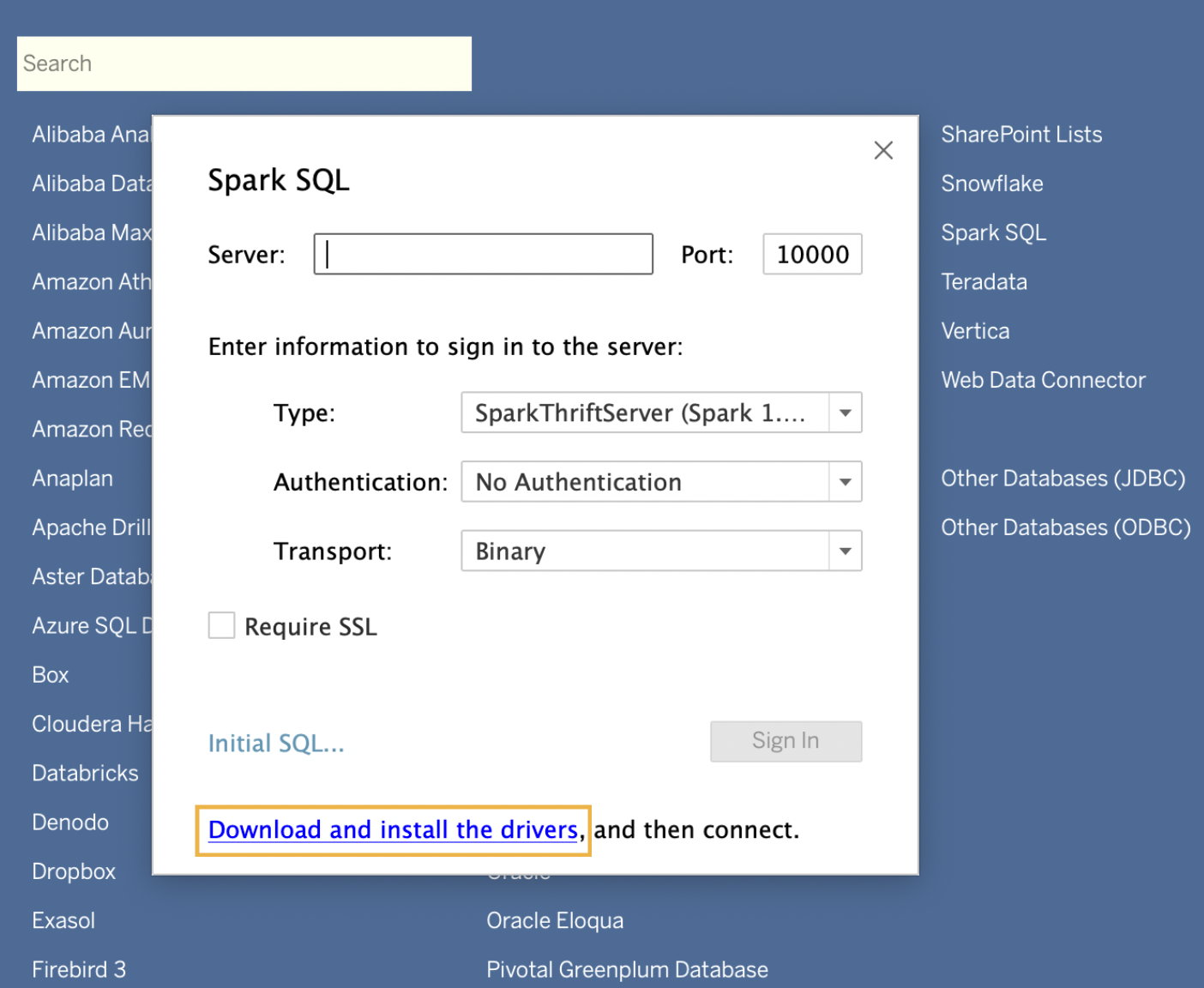
Task: Select Alibaba Data Lake Analytics connector entry
Action: click(x=92, y=184)
